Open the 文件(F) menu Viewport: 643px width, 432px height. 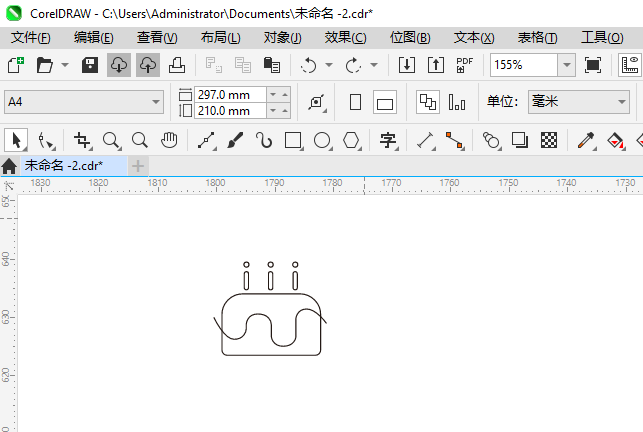coord(31,38)
